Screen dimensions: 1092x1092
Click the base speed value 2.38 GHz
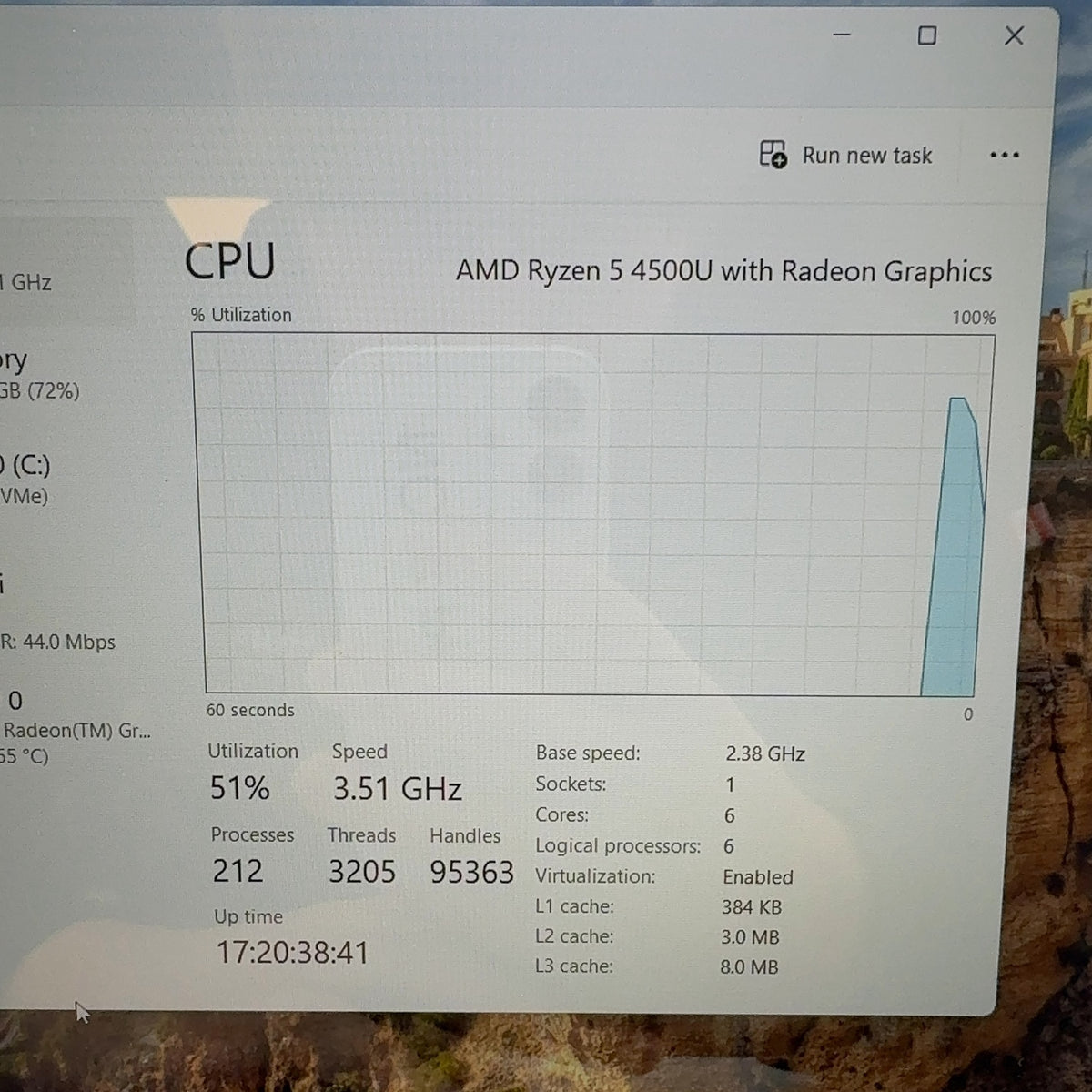click(x=765, y=753)
